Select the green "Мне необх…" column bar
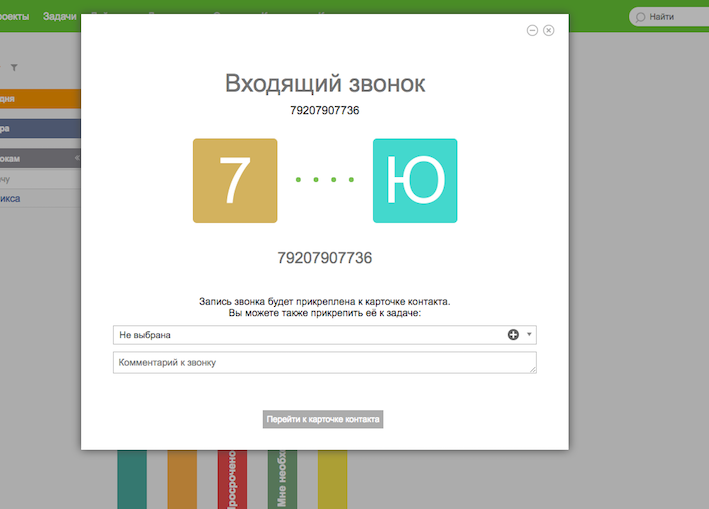The width and height of the screenshot is (709, 509). pos(282,480)
